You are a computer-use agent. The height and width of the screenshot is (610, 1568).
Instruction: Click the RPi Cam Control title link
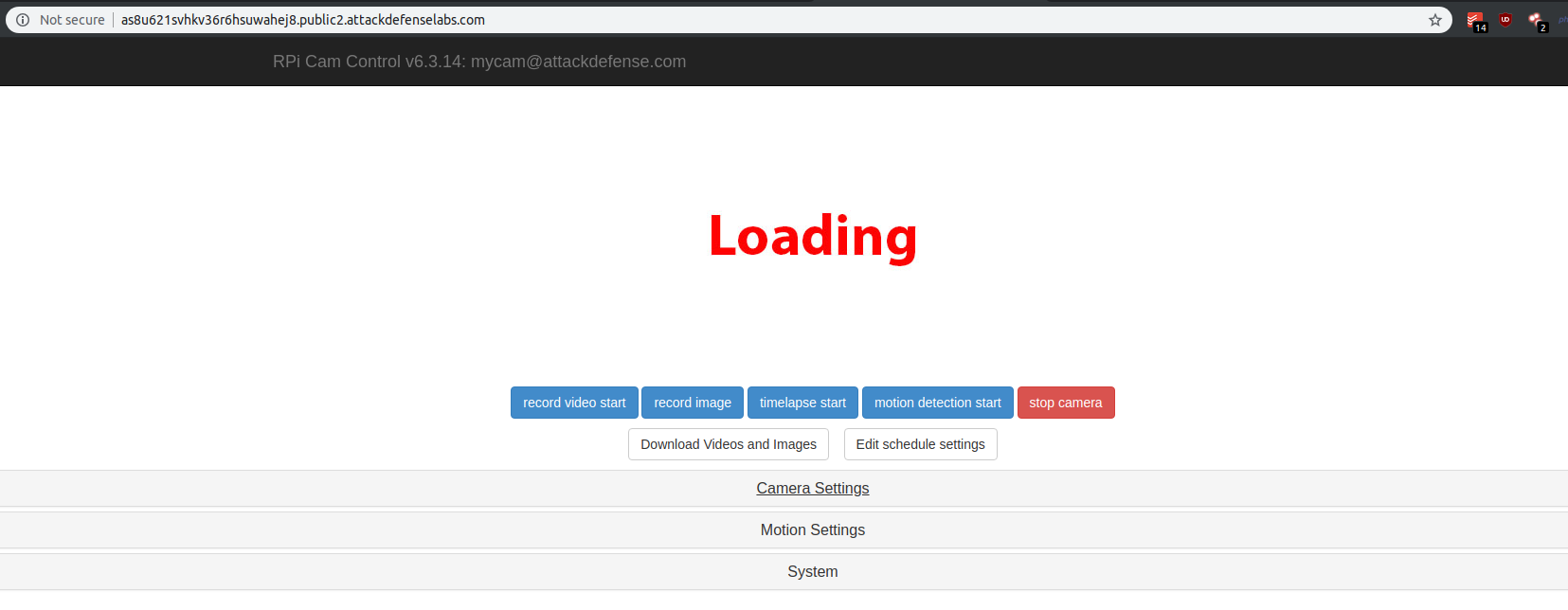click(478, 62)
